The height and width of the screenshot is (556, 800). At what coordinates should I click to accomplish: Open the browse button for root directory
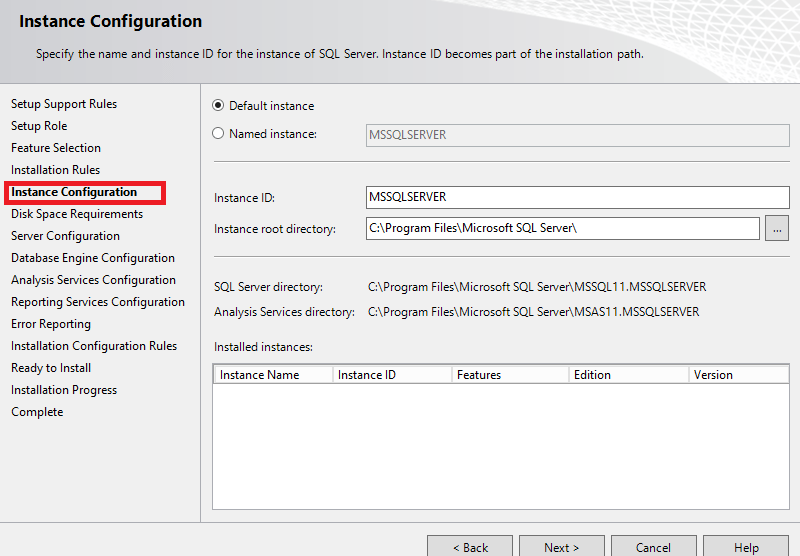(777, 229)
